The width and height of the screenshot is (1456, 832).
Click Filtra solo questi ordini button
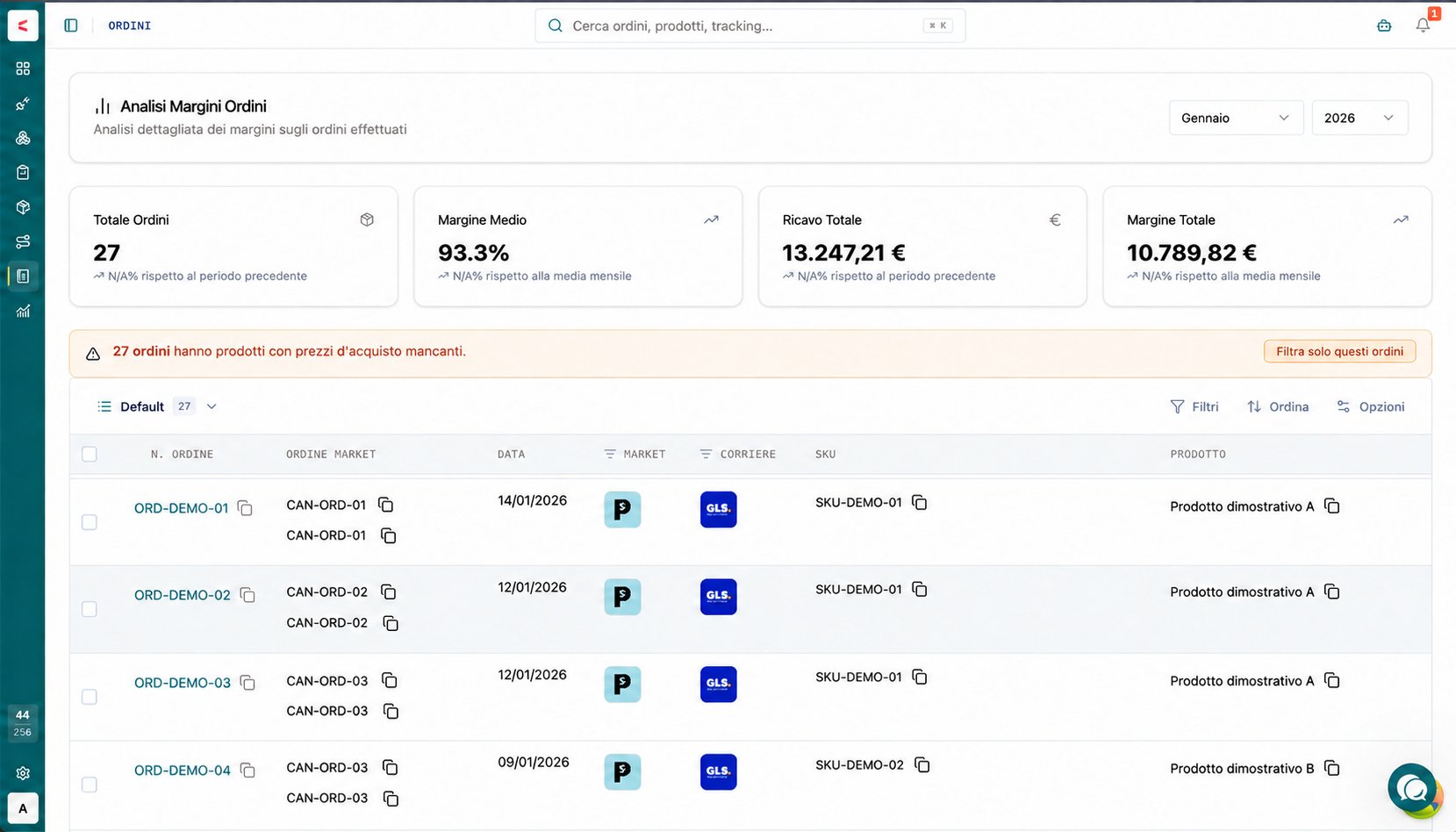click(1339, 351)
